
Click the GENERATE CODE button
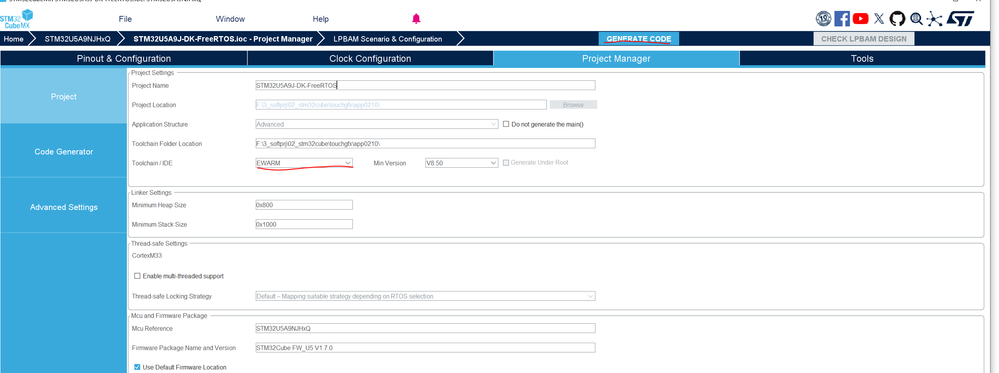click(638, 39)
